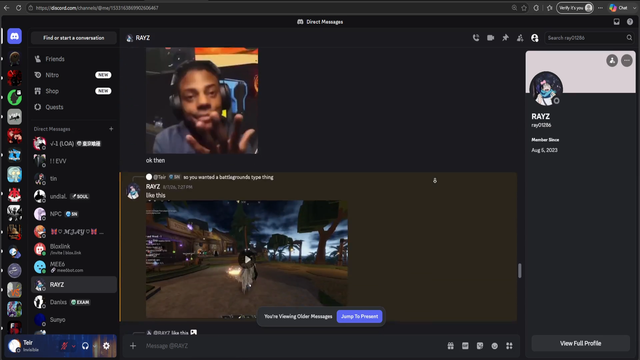Expand microphone input options arrow
Viewport: 640px width, 360px height.
pos(73,346)
